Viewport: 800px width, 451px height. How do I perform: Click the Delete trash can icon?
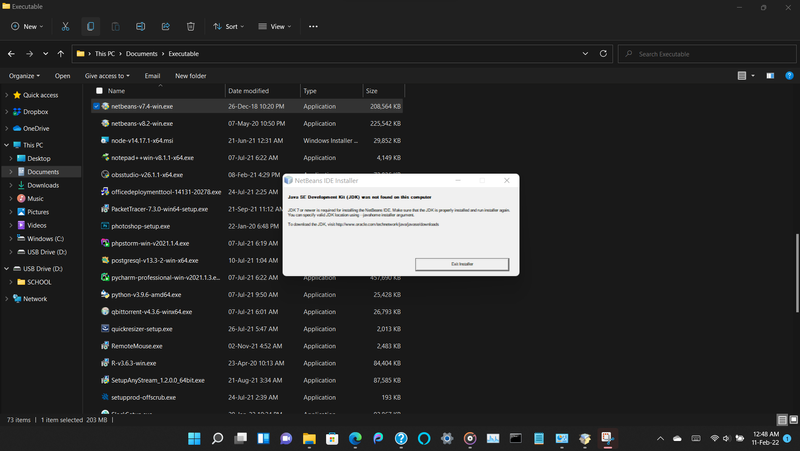(x=190, y=27)
